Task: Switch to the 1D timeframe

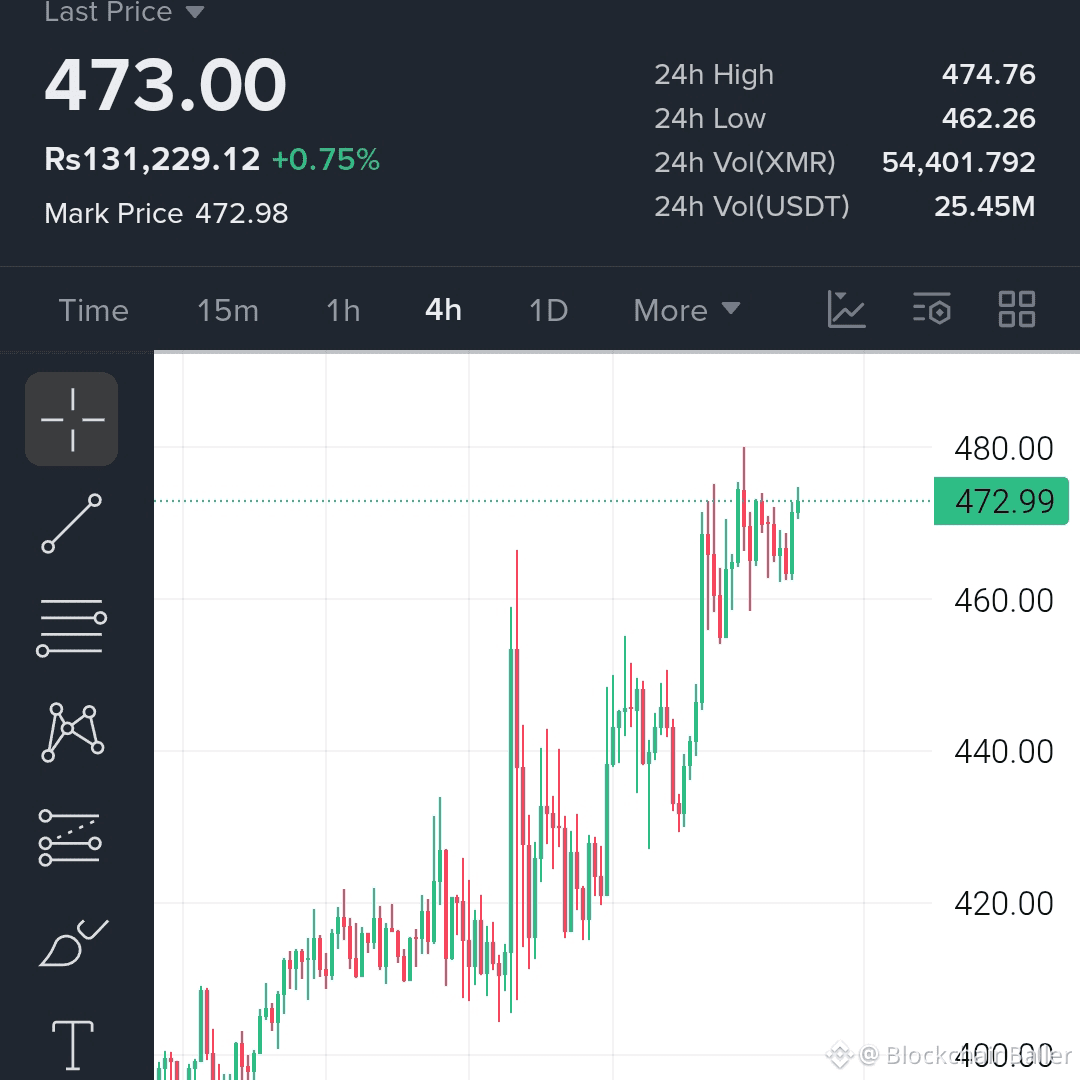Action: tap(548, 310)
